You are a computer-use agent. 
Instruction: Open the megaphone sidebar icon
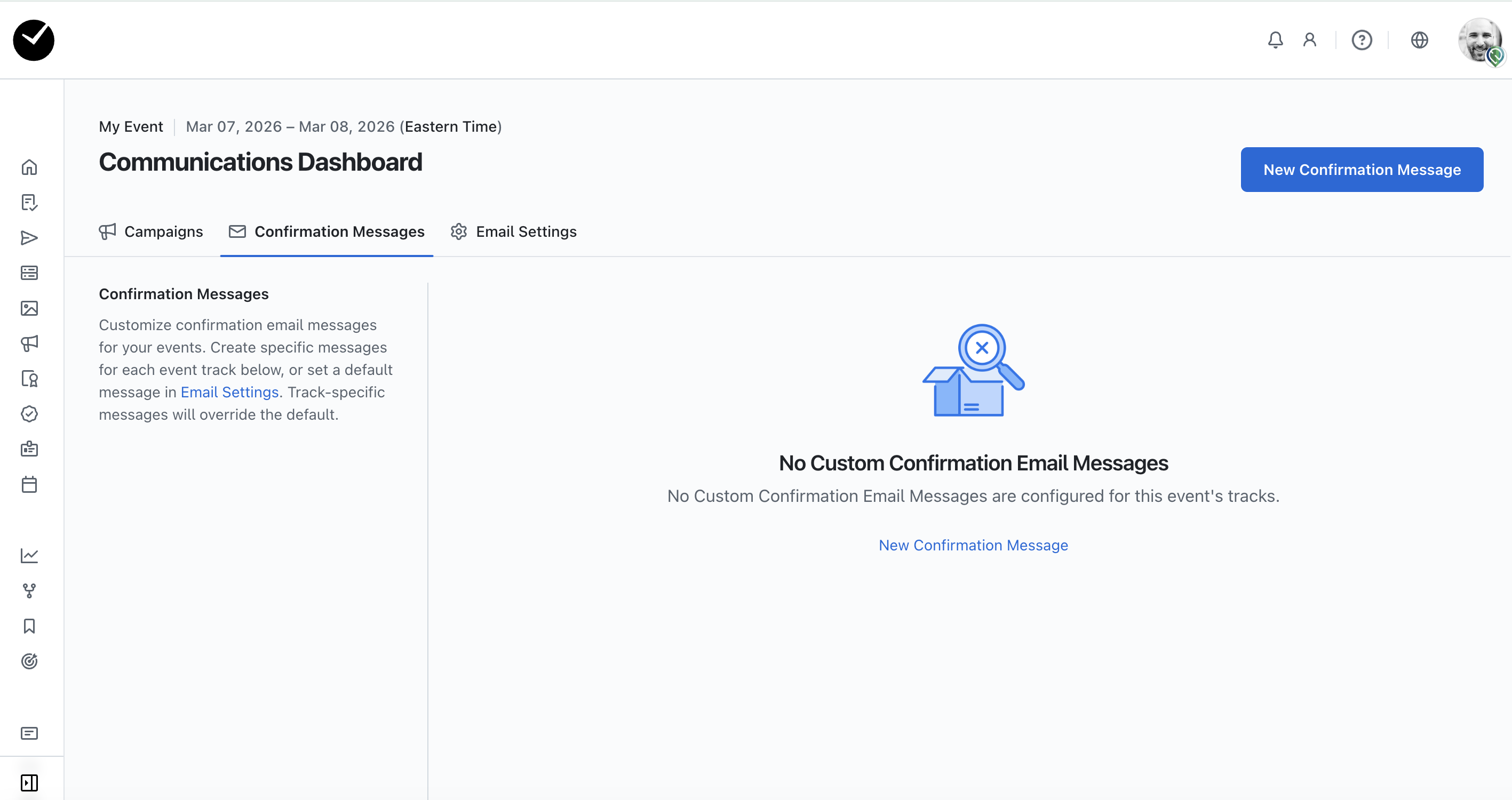(29, 343)
